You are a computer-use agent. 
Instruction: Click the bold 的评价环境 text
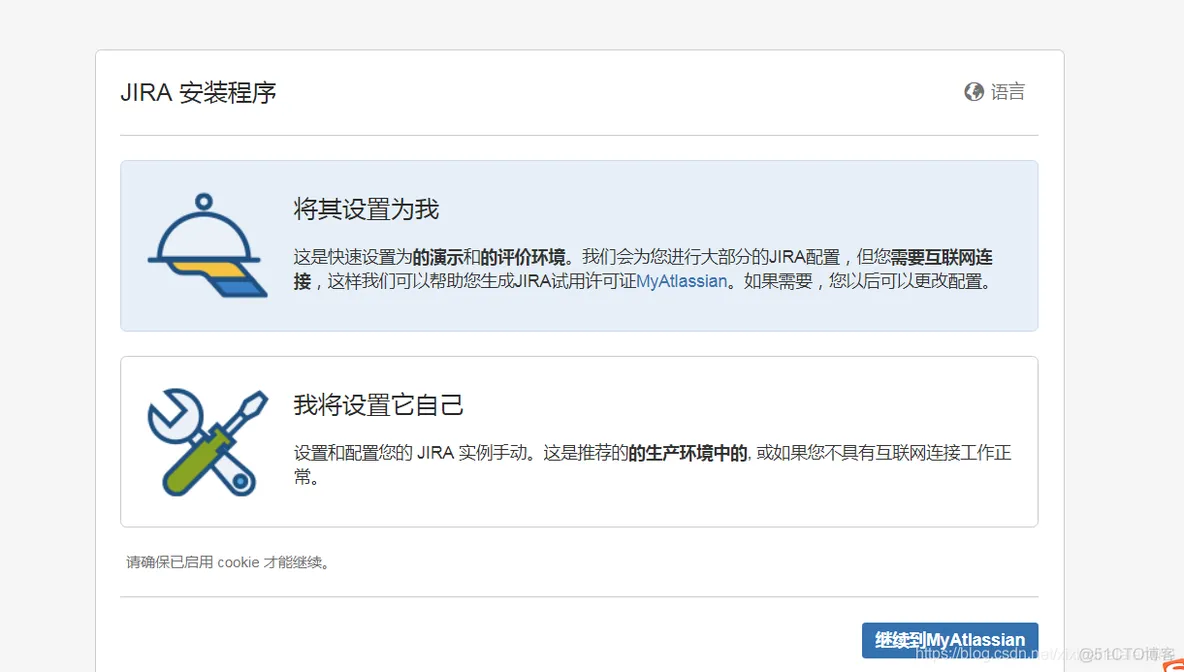click(523, 257)
